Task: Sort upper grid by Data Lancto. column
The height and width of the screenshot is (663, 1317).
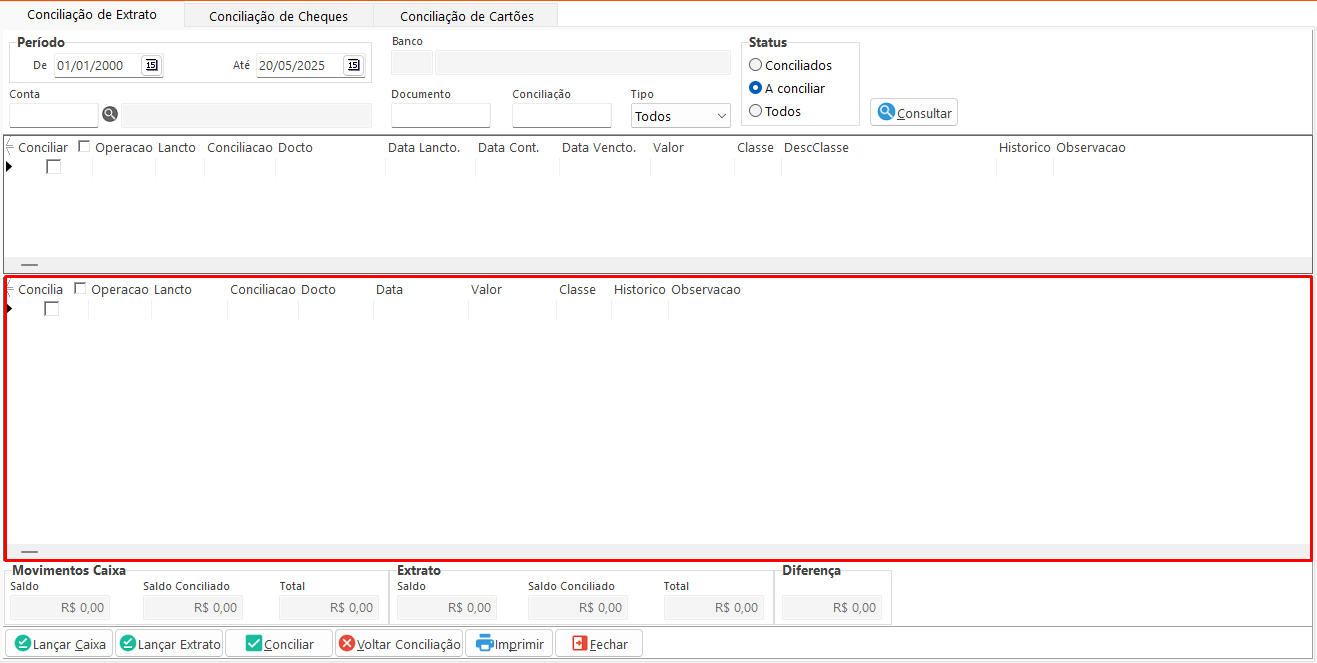Action: coord(424,147)
